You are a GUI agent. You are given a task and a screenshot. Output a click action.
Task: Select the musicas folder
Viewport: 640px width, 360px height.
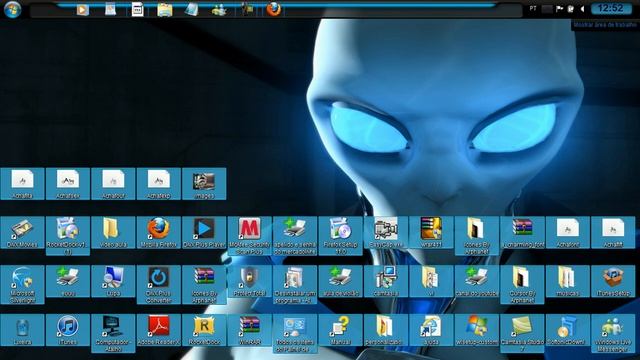[568, 281]
